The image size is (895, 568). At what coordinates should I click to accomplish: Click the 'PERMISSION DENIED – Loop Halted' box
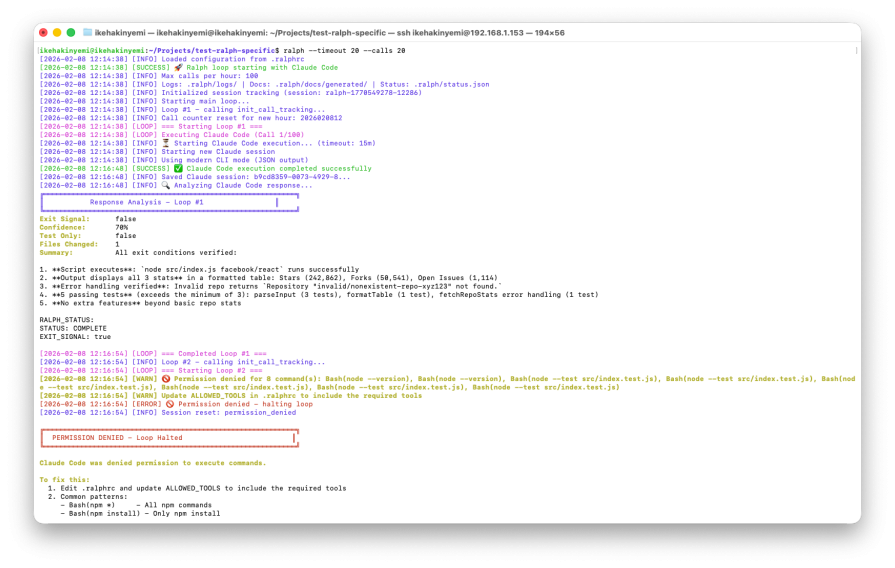[170, 438]
